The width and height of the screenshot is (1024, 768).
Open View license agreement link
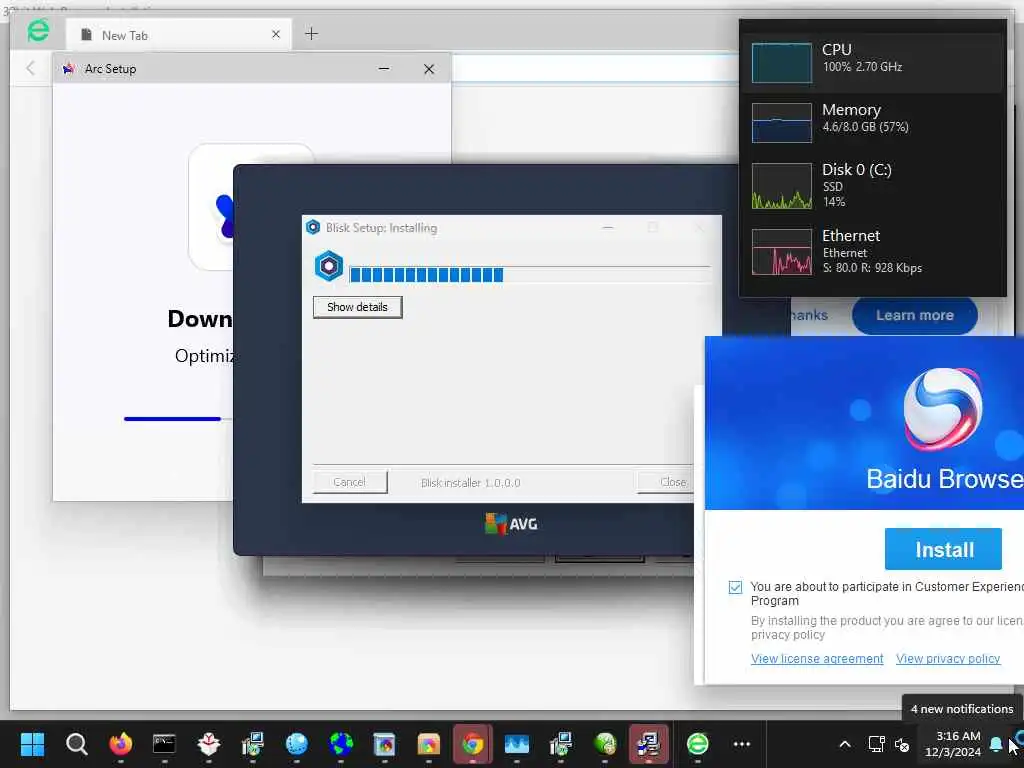point(817,658)
